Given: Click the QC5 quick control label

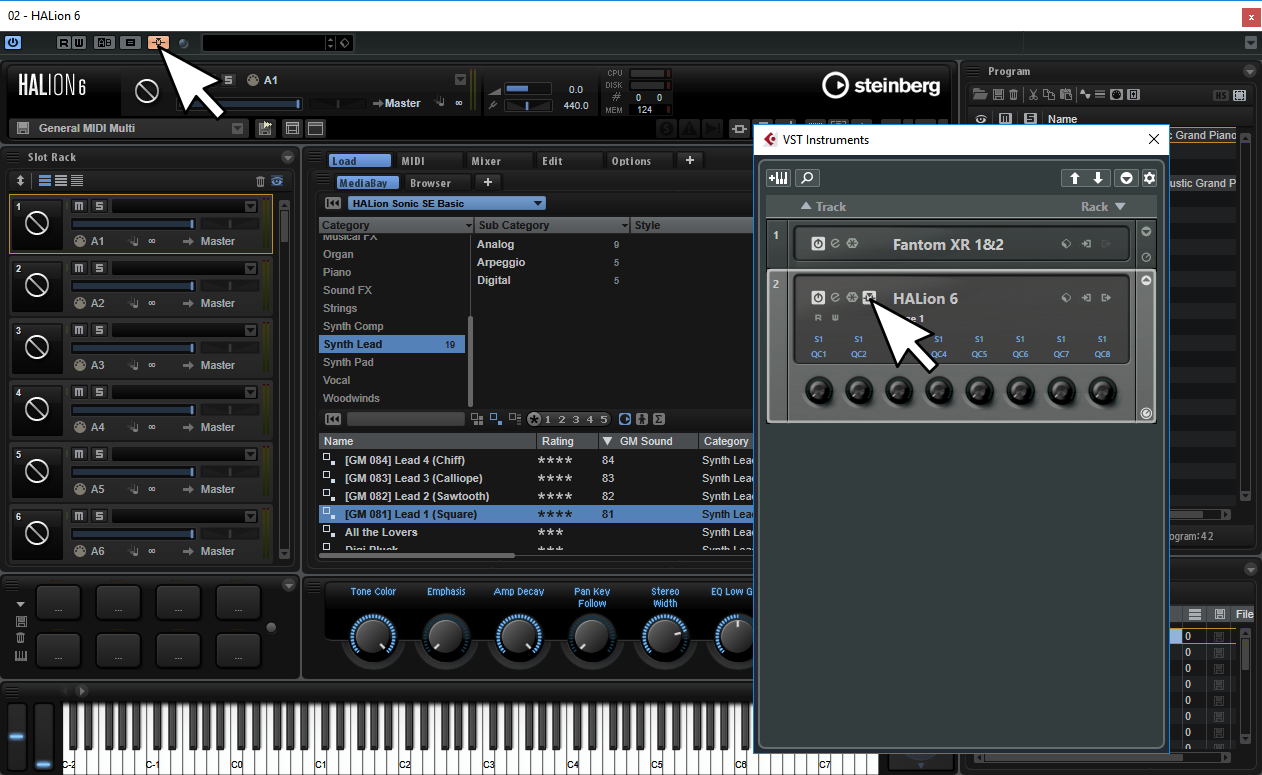Looking at the screenshot, I should click(x=979, y=354).
